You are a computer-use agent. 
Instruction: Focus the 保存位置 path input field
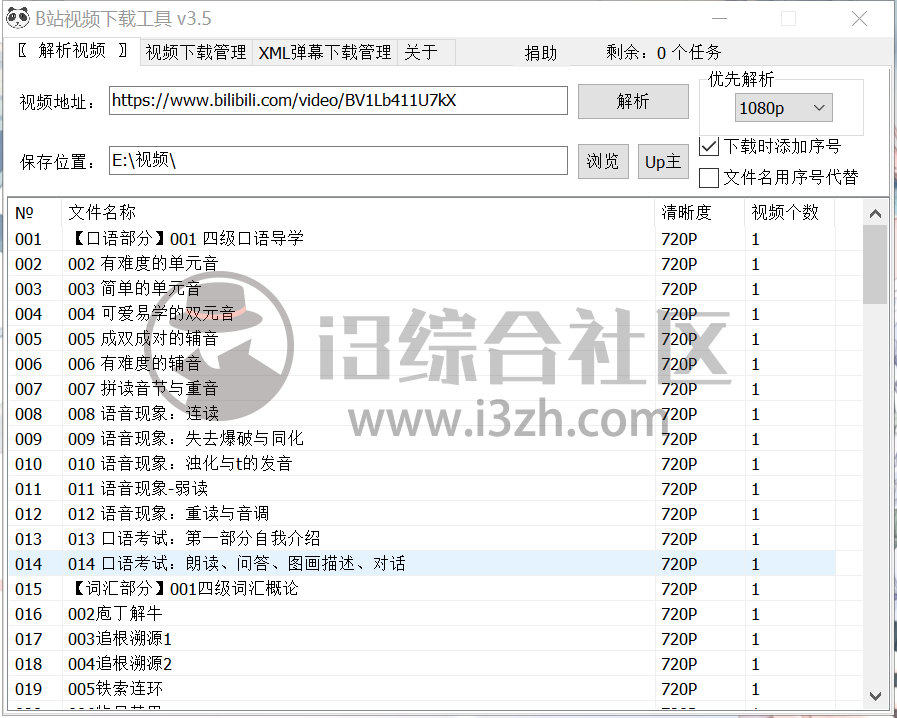pos(338,160)
